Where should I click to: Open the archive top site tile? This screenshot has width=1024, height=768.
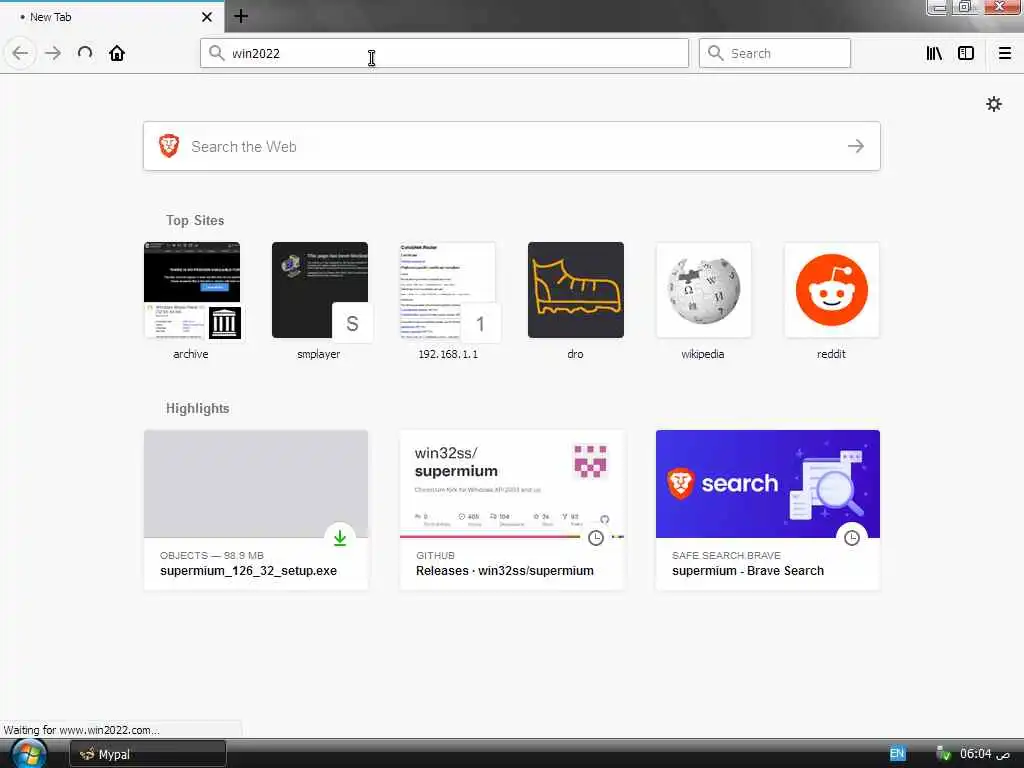tap(192, 290)
